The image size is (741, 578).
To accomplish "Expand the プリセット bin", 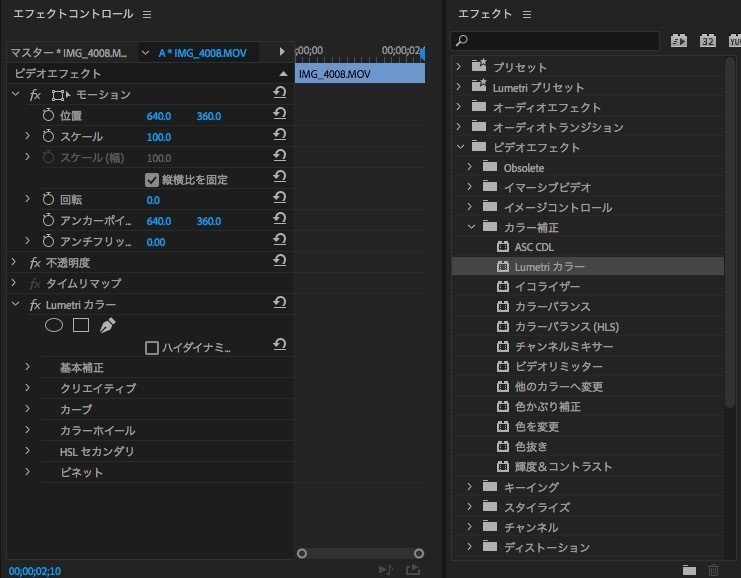I will [x=458, y=66].
